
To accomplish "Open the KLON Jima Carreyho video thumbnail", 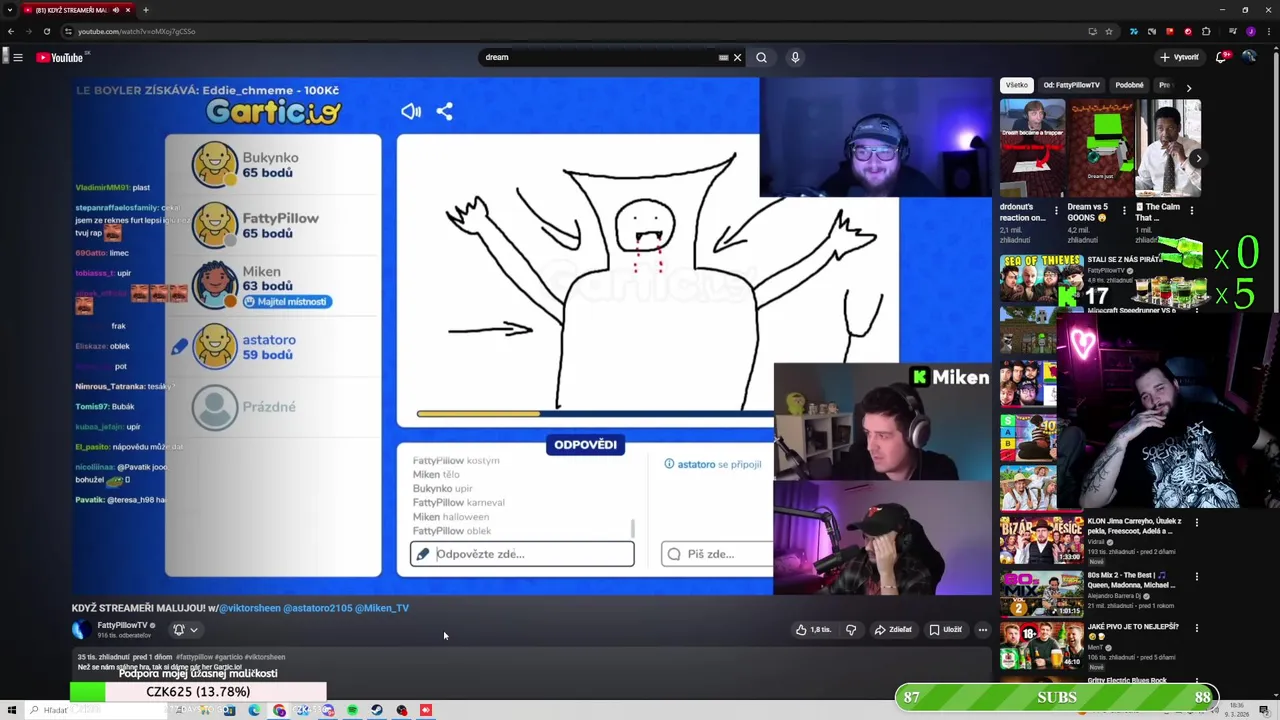I will pyautogui.click(x=1041, y=540).
